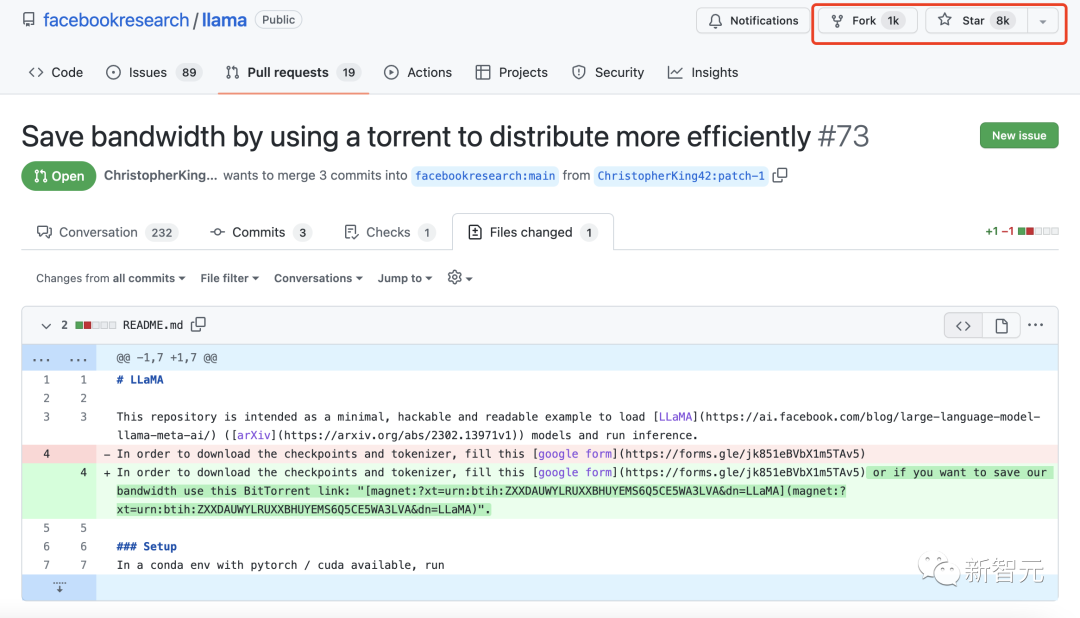Open the Security tab
This screenshot has height=618, width=1080.
pyautogui.click(x=608, y=72)
